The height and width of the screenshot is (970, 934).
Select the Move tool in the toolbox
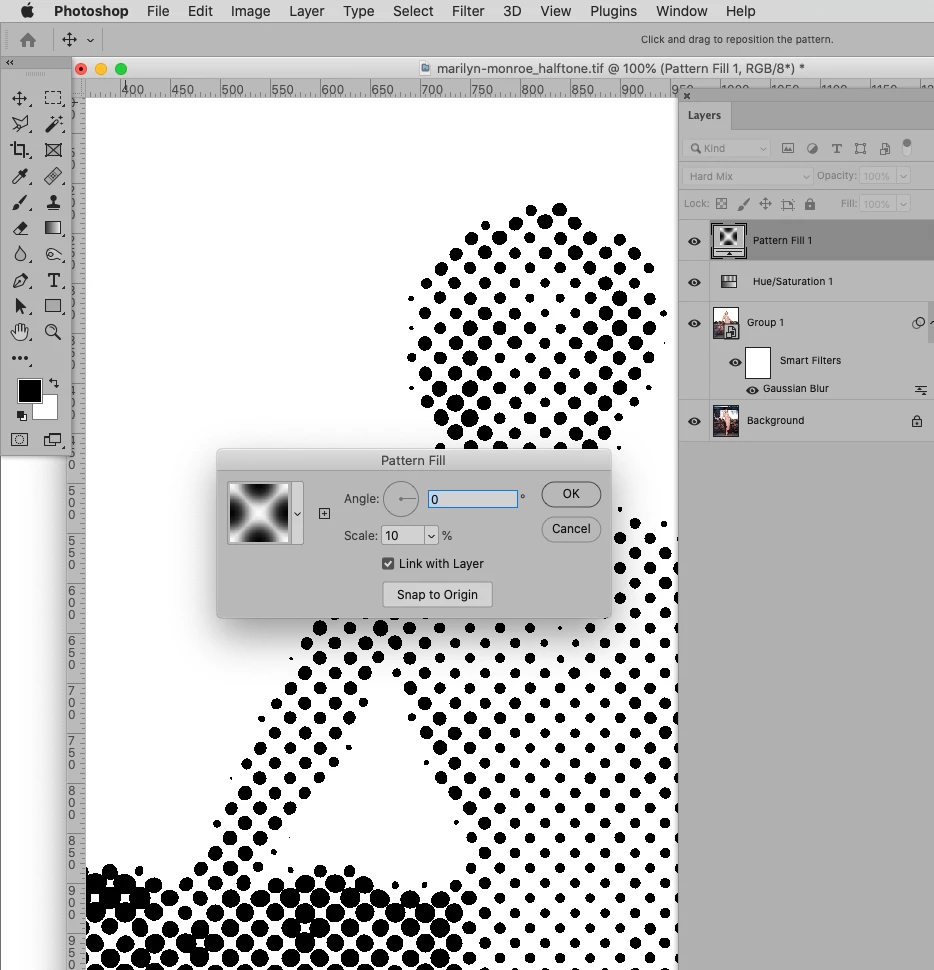20,98
